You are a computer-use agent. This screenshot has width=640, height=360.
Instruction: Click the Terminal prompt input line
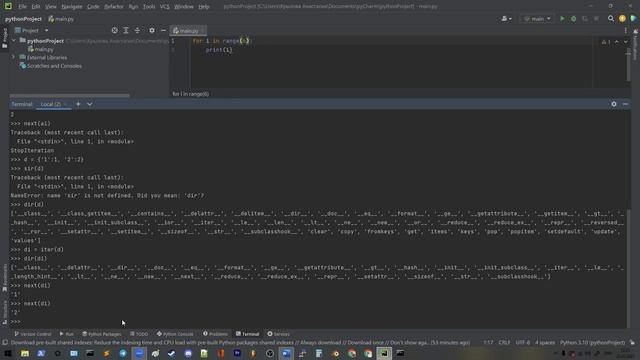coord(318,322)
